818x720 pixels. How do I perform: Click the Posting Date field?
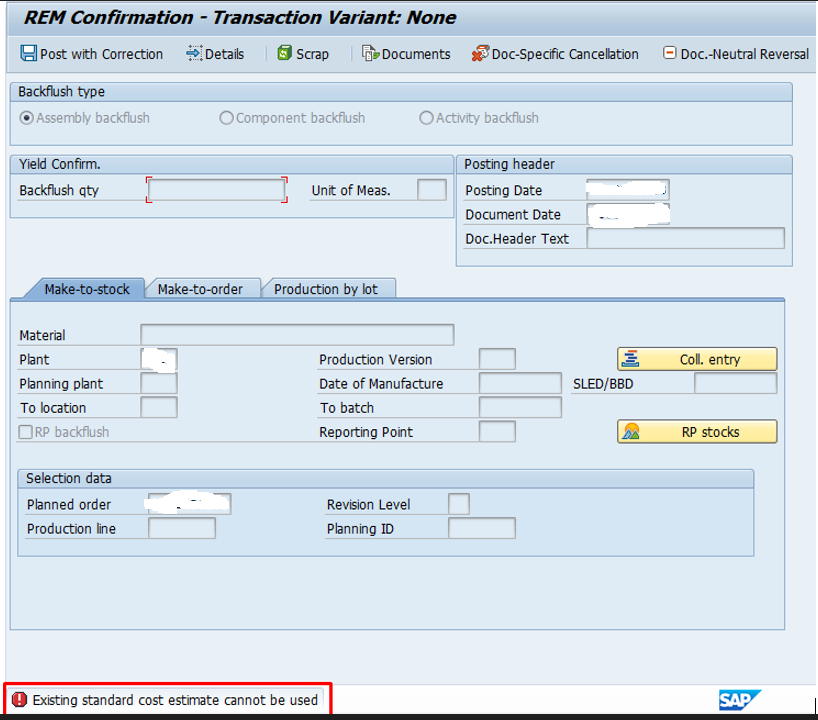[628, 190]
